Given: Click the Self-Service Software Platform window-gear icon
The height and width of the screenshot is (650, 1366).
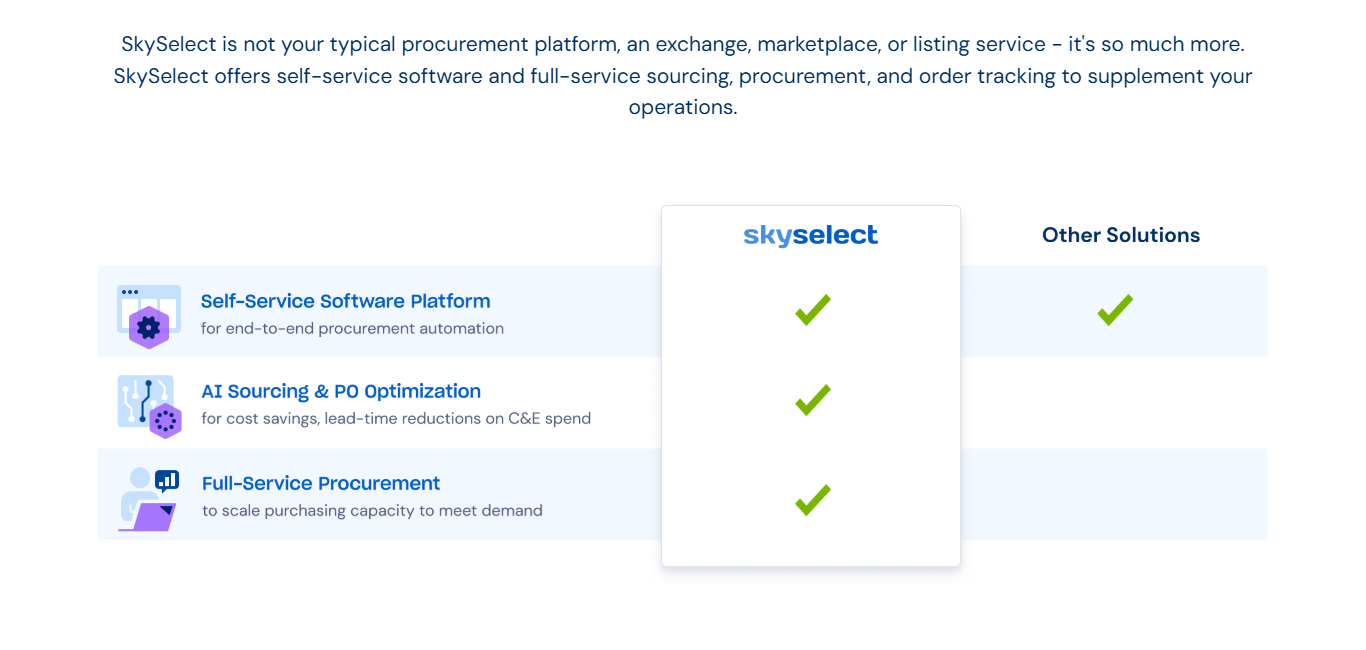Looking at the screenshot, I should click(x=148, y=315).
